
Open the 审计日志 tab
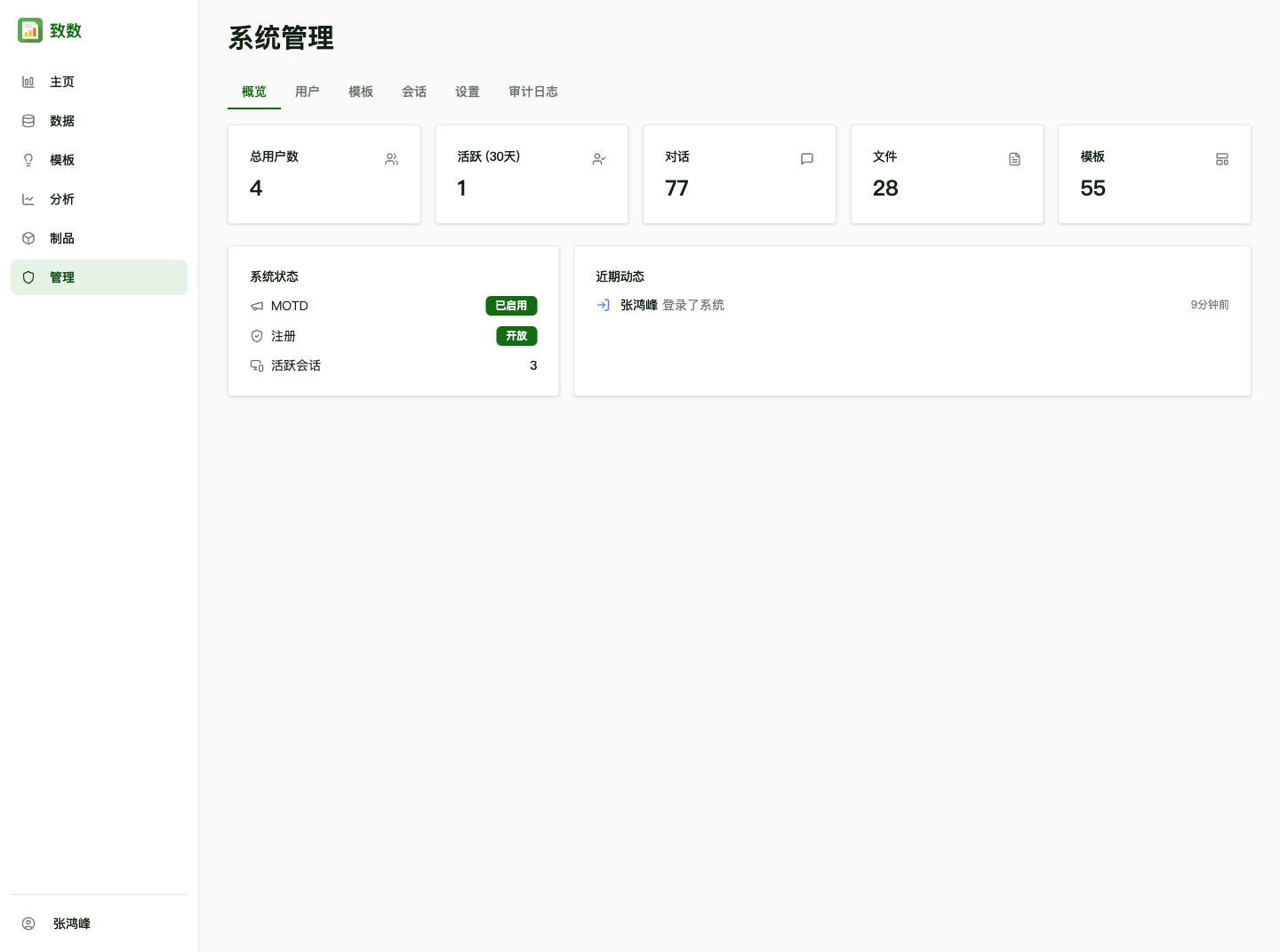tap(533, 92)
